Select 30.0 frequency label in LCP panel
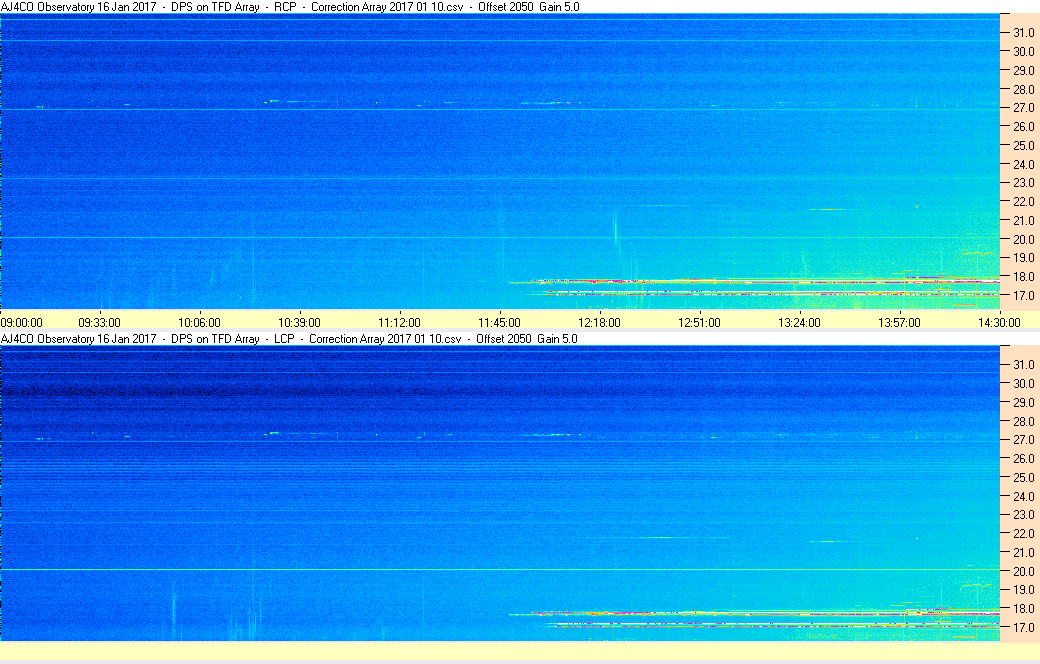This screenshot has height=664, width=1040. click(x=1023, y=383)
